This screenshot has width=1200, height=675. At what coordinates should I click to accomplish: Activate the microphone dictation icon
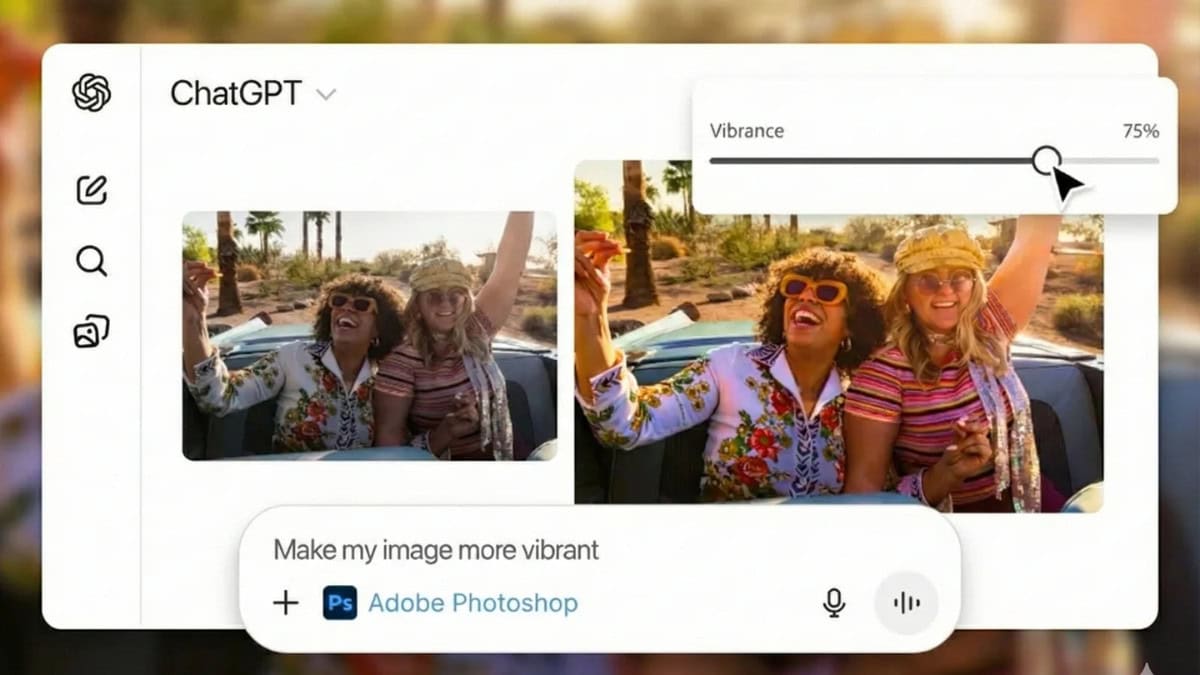tap(833, 602)
